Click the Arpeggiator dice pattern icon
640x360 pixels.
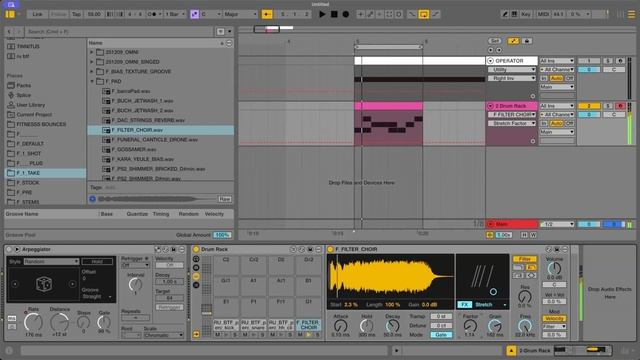(x=44, y=284)
